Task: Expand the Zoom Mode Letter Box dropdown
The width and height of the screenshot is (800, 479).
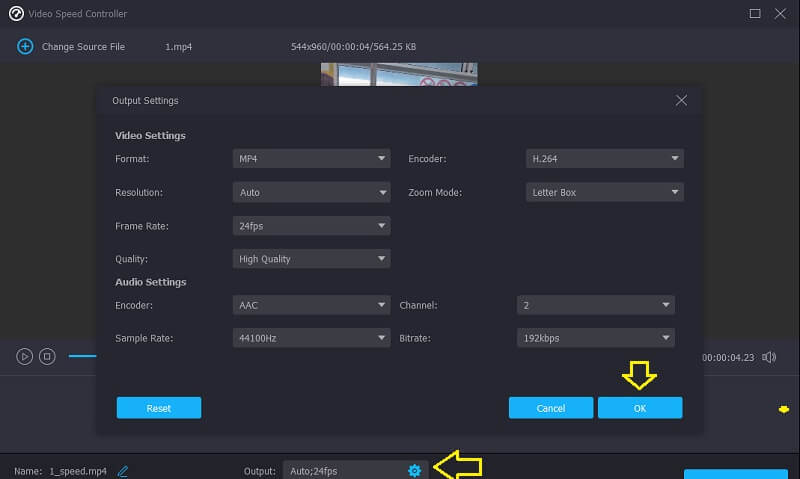Action: tap(604, 192)
